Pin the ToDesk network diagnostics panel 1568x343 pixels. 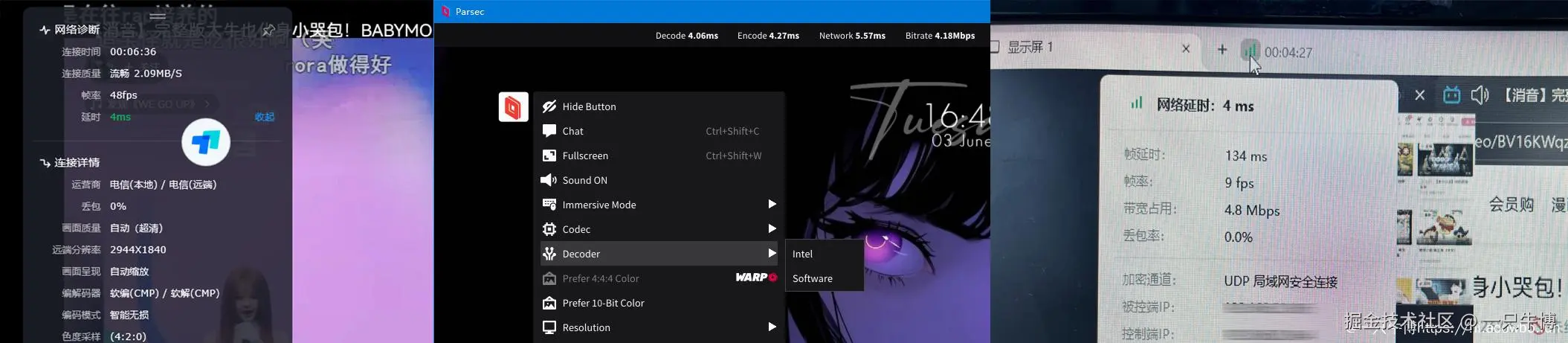[268, 30]
